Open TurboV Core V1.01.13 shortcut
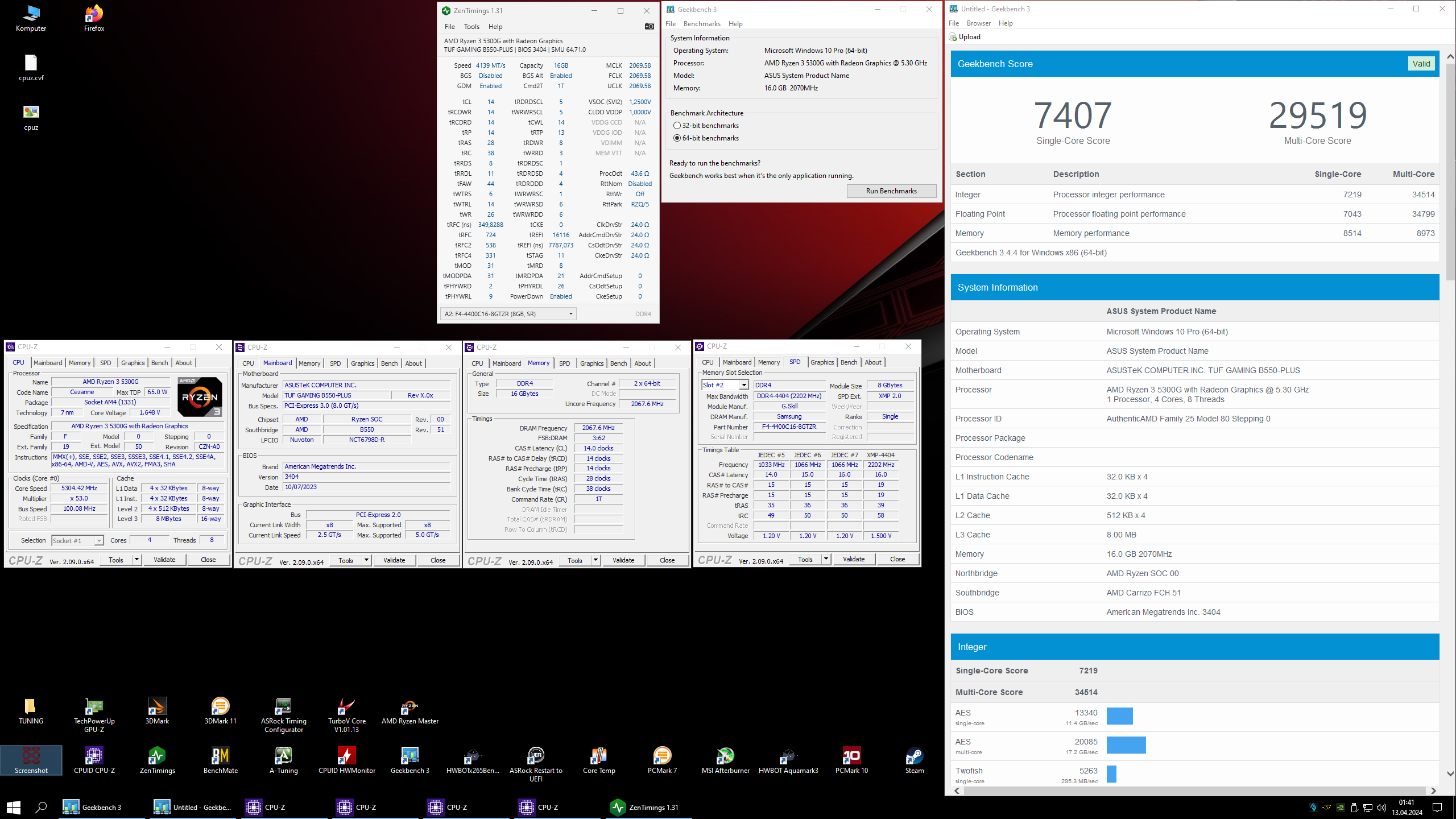 coord(346,715)
